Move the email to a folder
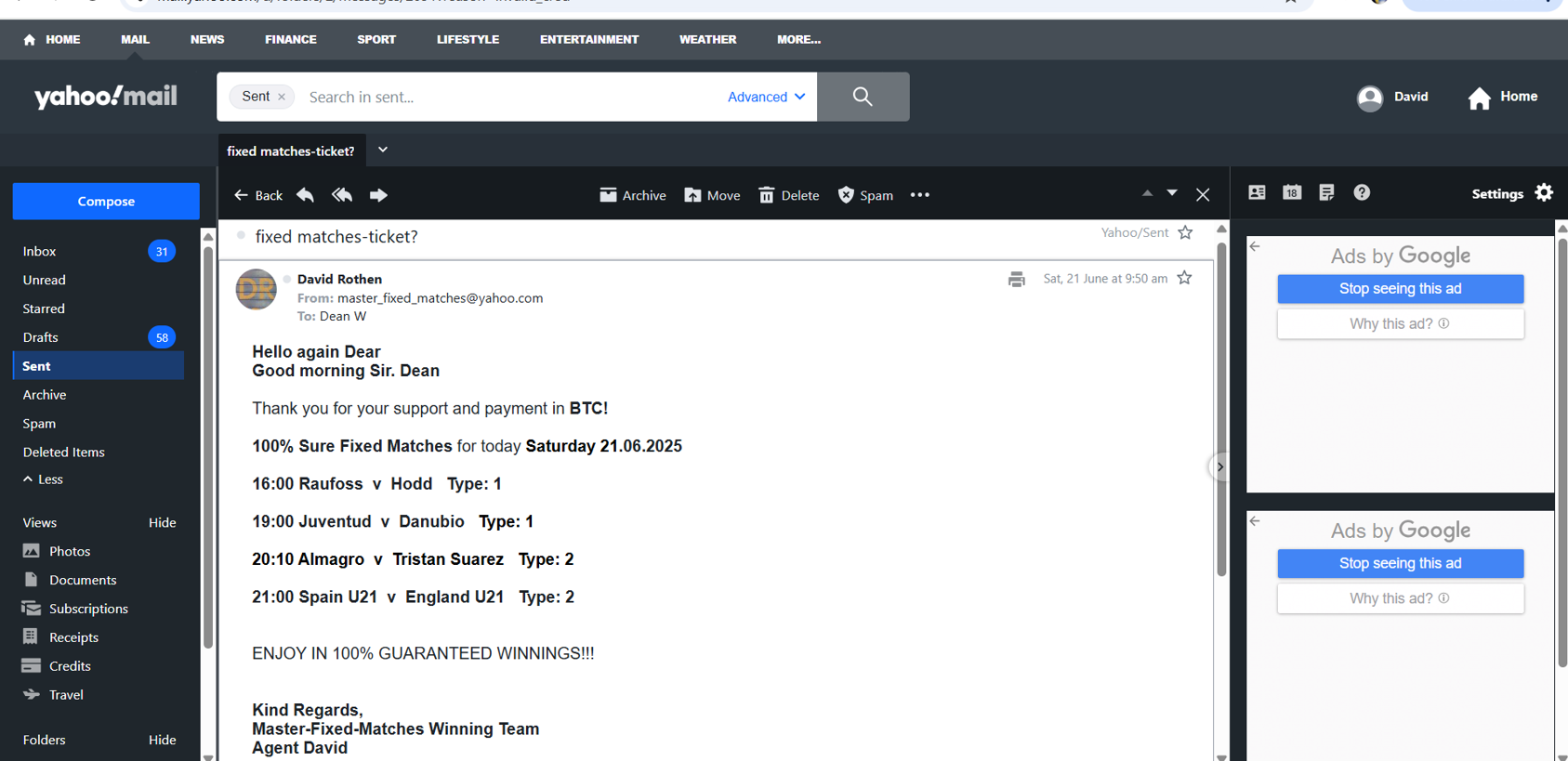The image size is (1568, 761). click(x=712, y=195)
